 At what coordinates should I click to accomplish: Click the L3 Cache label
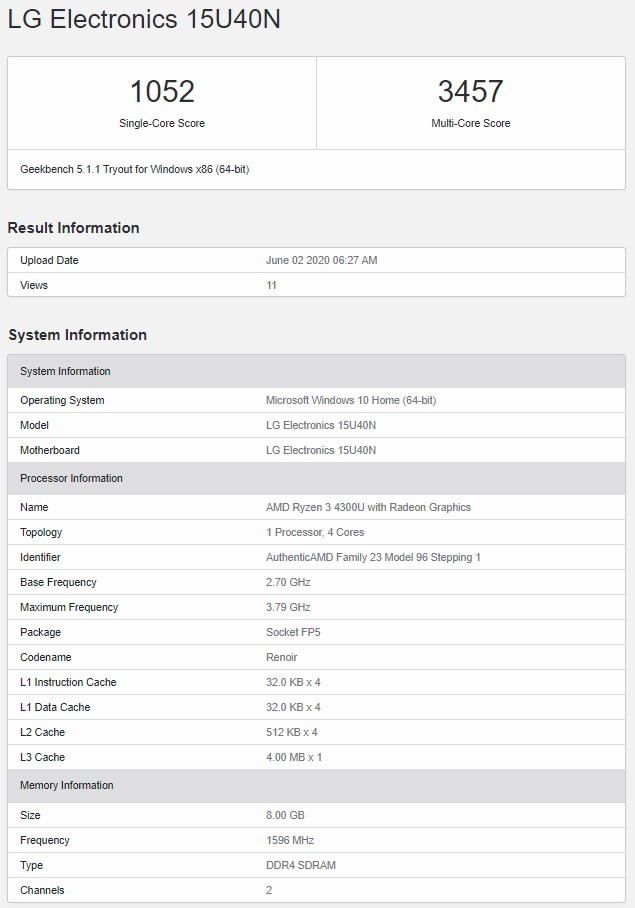pos(43,757)
